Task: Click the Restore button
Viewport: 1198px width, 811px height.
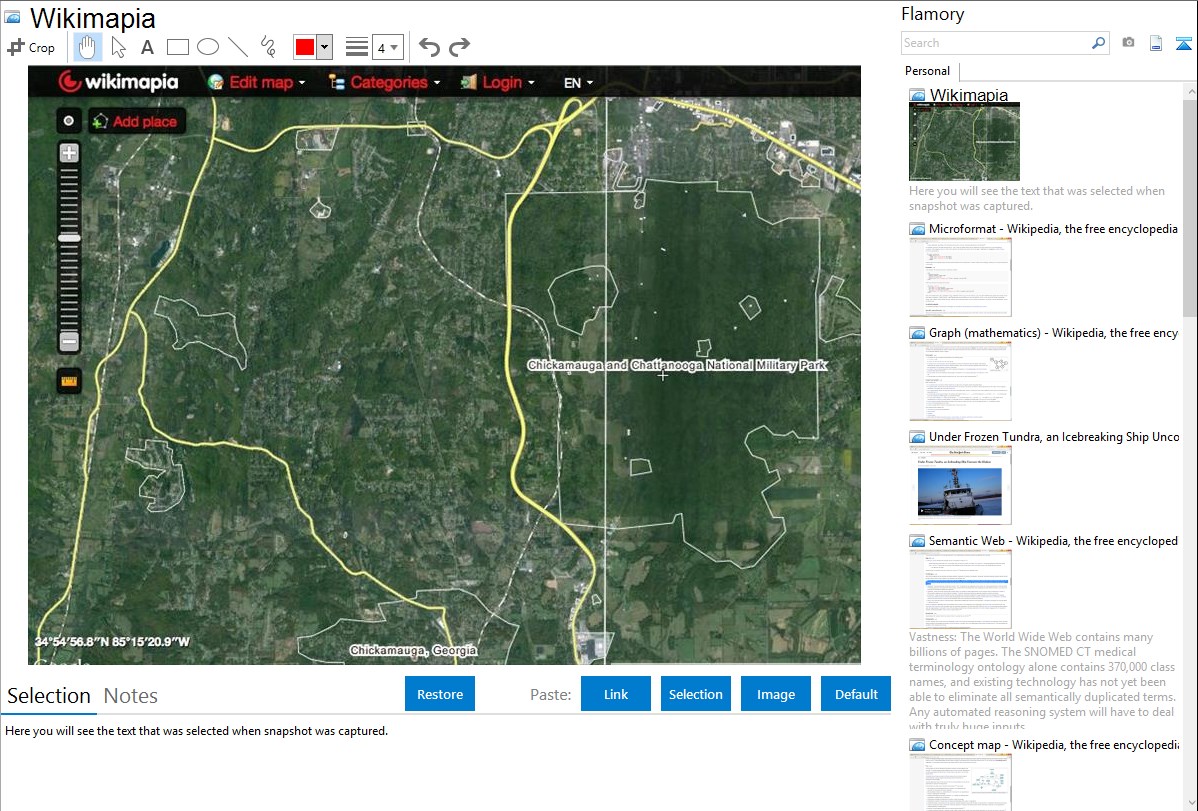Action: coord(440,694)
